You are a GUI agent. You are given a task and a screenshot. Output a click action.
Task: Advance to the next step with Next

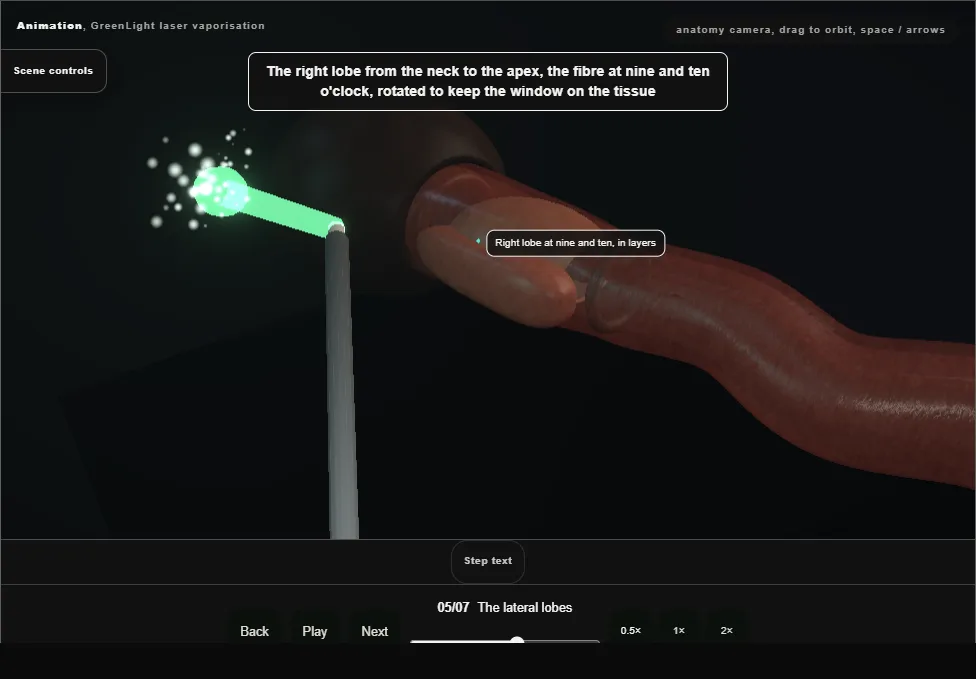click(x=375, y=631)
